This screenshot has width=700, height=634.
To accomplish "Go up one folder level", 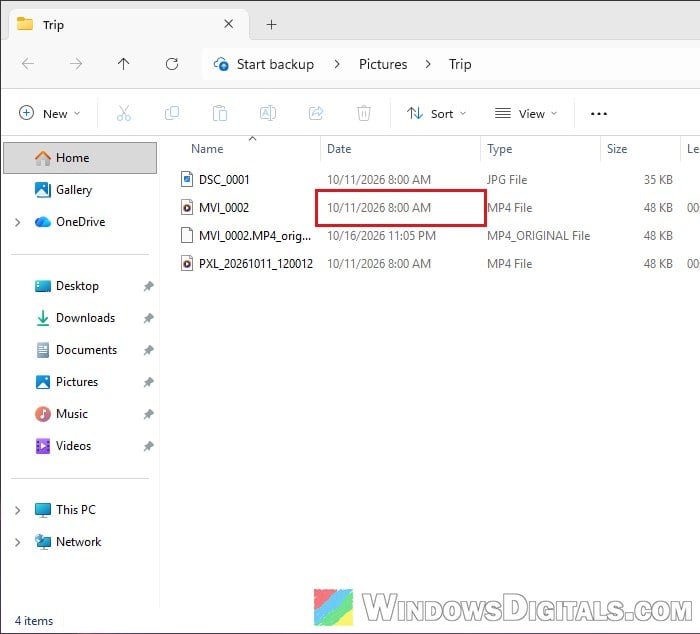I will point(124,64).
